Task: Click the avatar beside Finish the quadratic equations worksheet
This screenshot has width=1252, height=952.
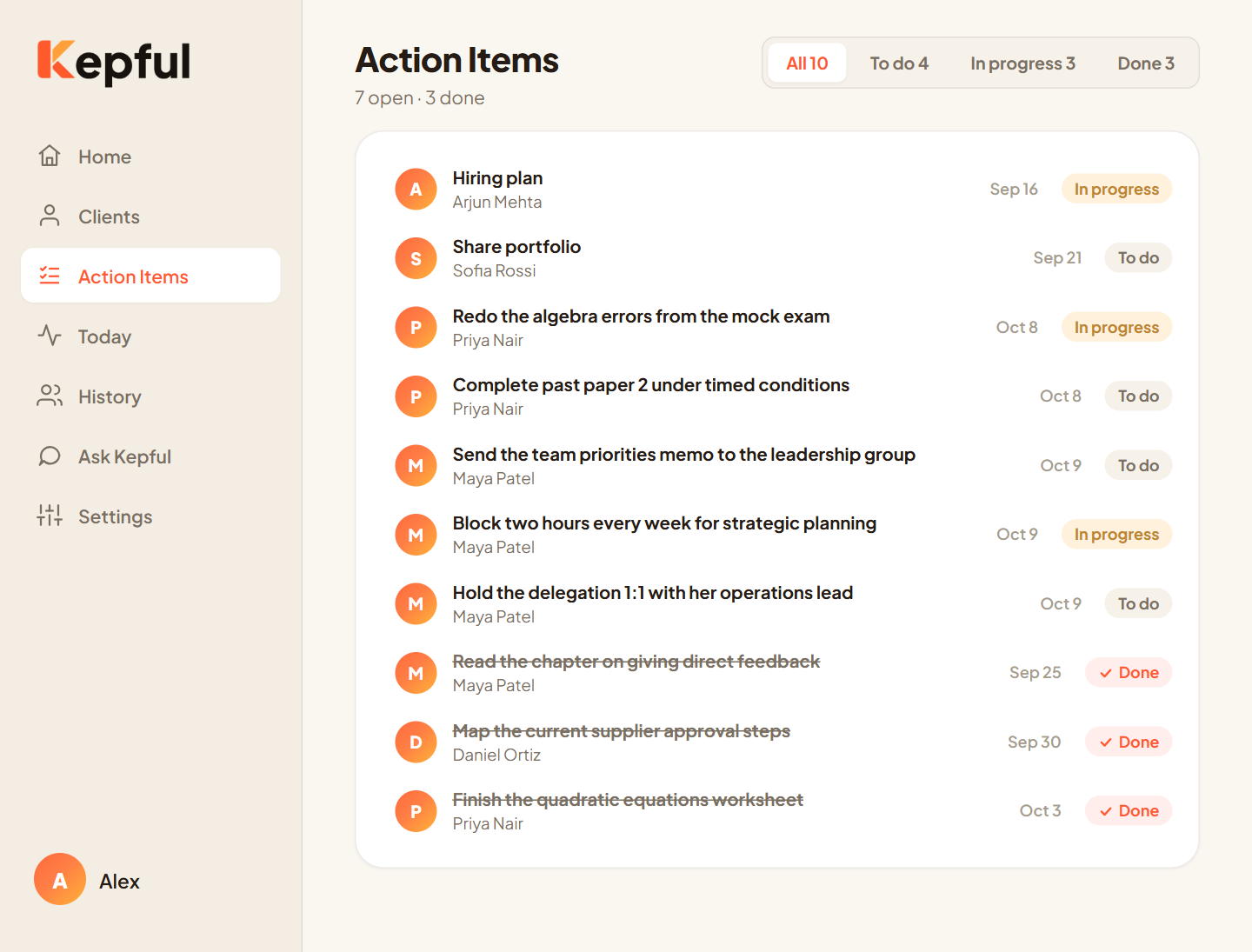Action: (x=416, y=811)
